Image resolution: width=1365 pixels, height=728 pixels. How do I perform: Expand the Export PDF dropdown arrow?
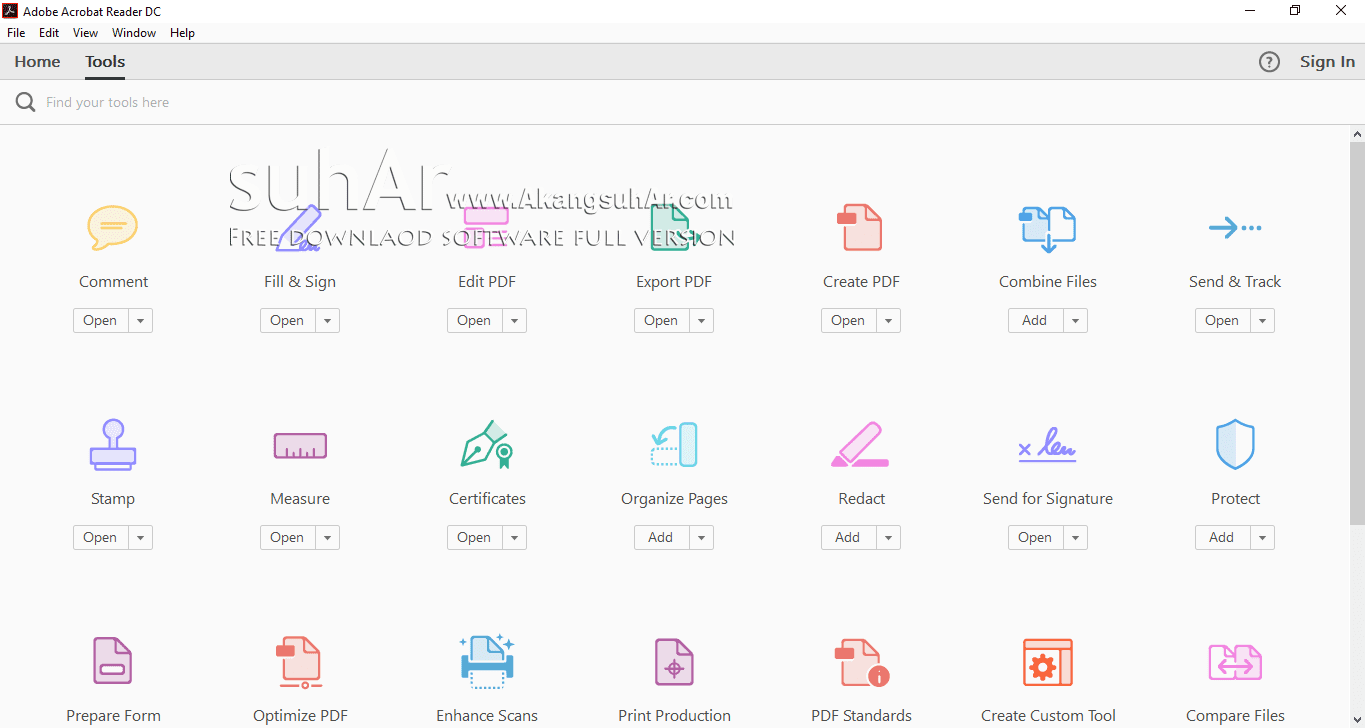(x=701, y=321)
